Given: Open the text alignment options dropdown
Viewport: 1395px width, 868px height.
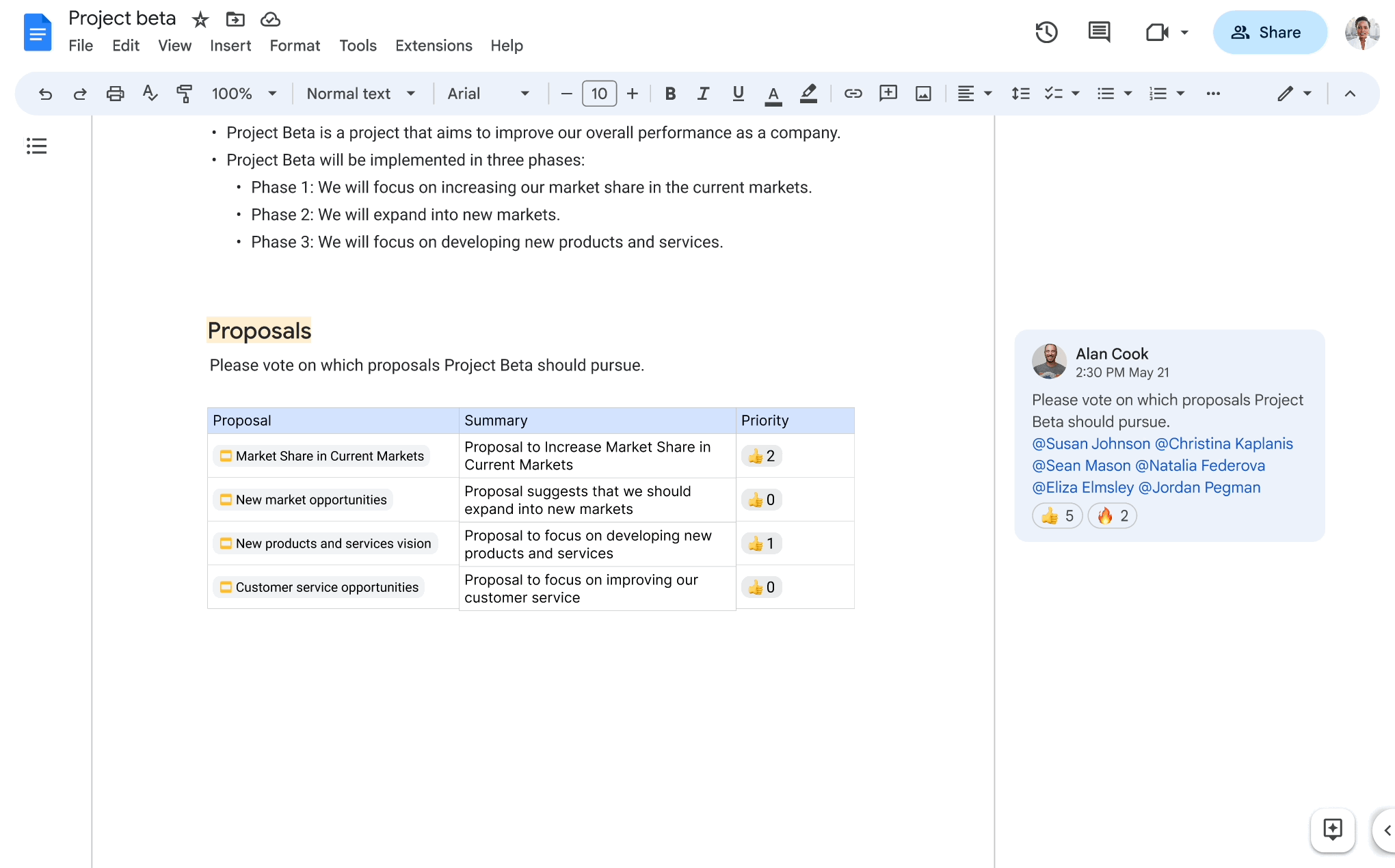Looking at the screenshot, I should (x=983, y=93).
